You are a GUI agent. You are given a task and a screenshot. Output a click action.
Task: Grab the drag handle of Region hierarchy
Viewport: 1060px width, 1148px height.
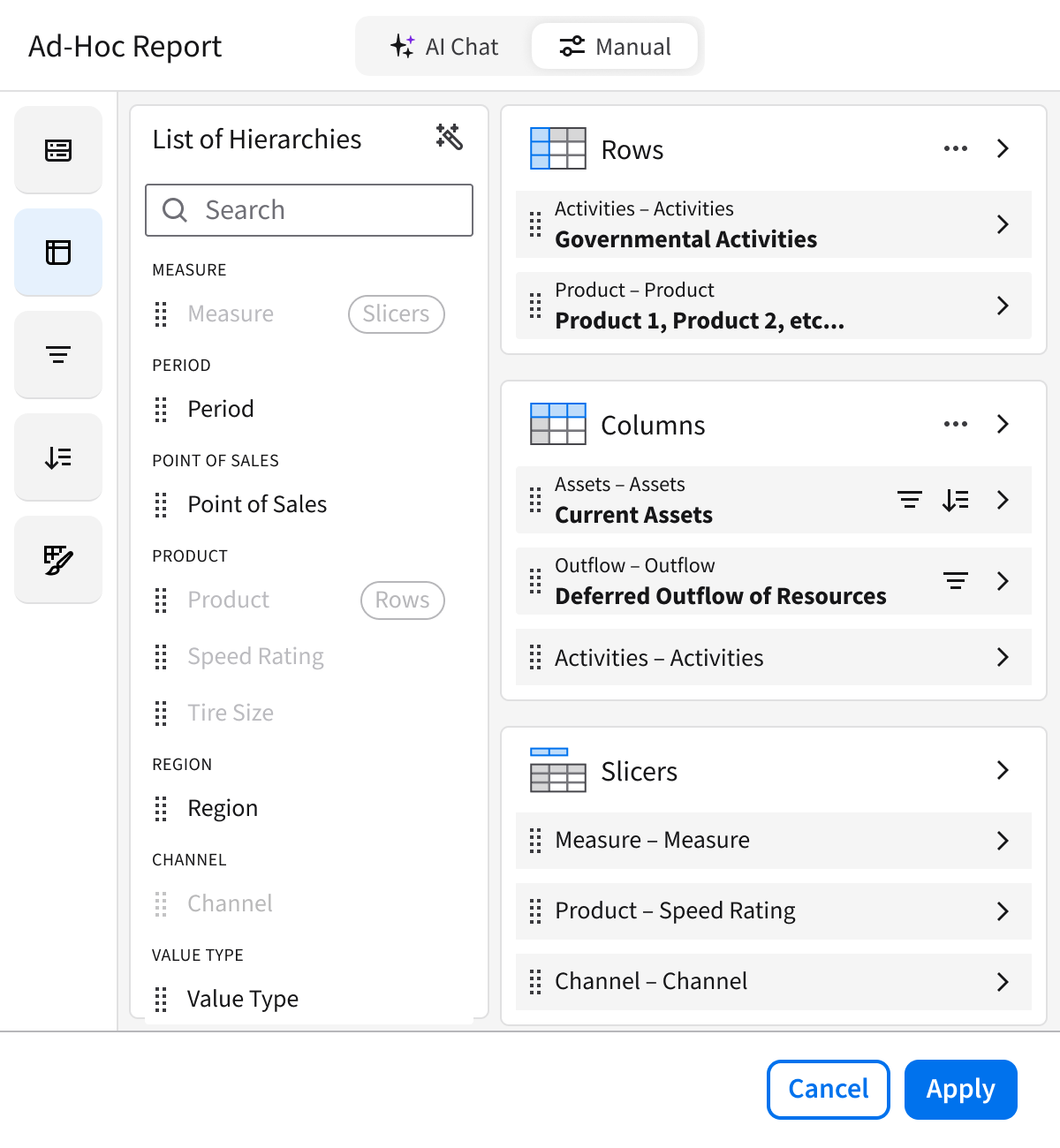coord(161,808)
